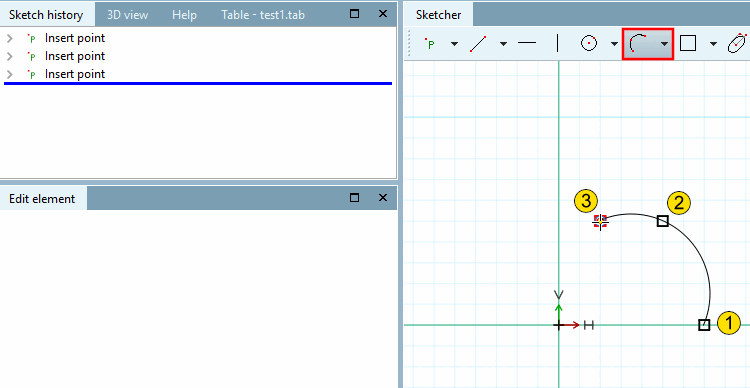Image resolution: width=750 pixels, height=388 pixels.
Task: Open the line tool dropdown arrow
Action: pos(503,44)
